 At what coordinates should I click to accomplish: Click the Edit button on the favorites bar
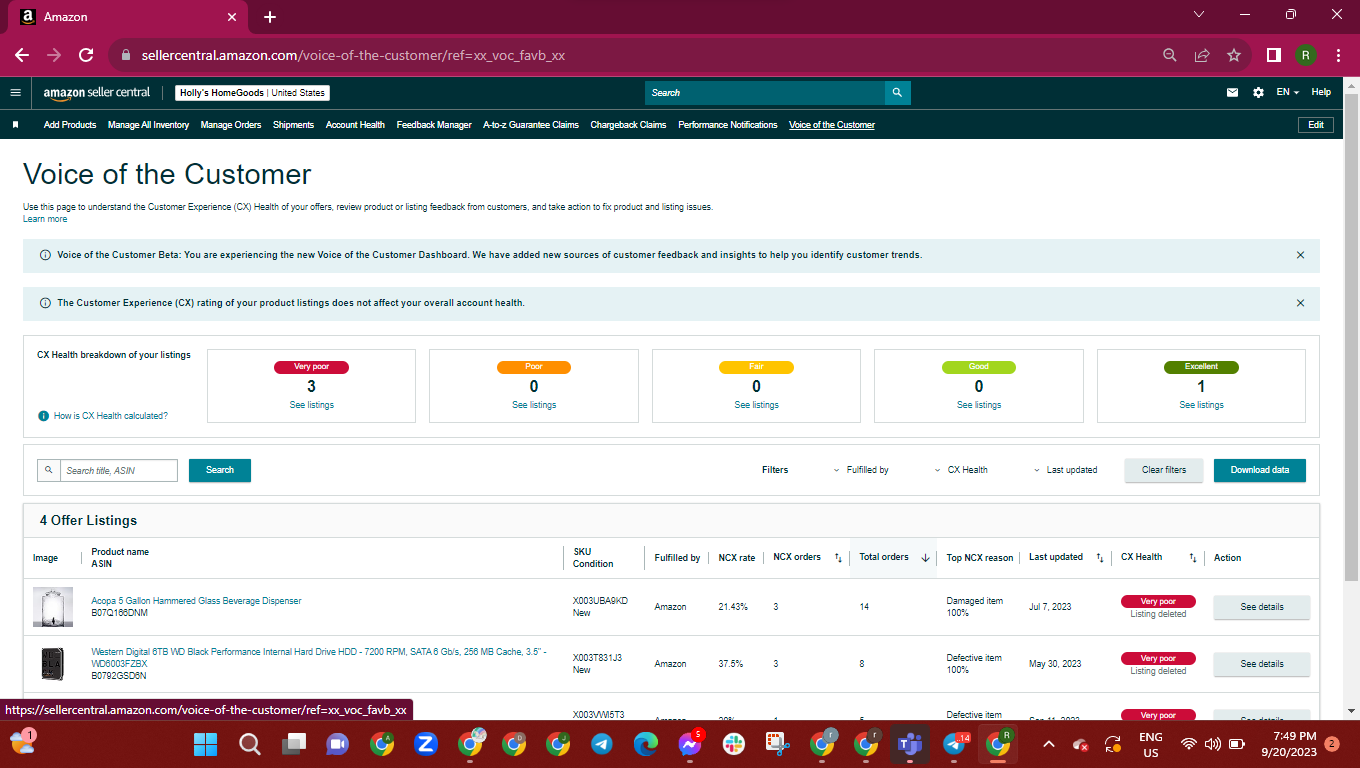pos(1316,125)
